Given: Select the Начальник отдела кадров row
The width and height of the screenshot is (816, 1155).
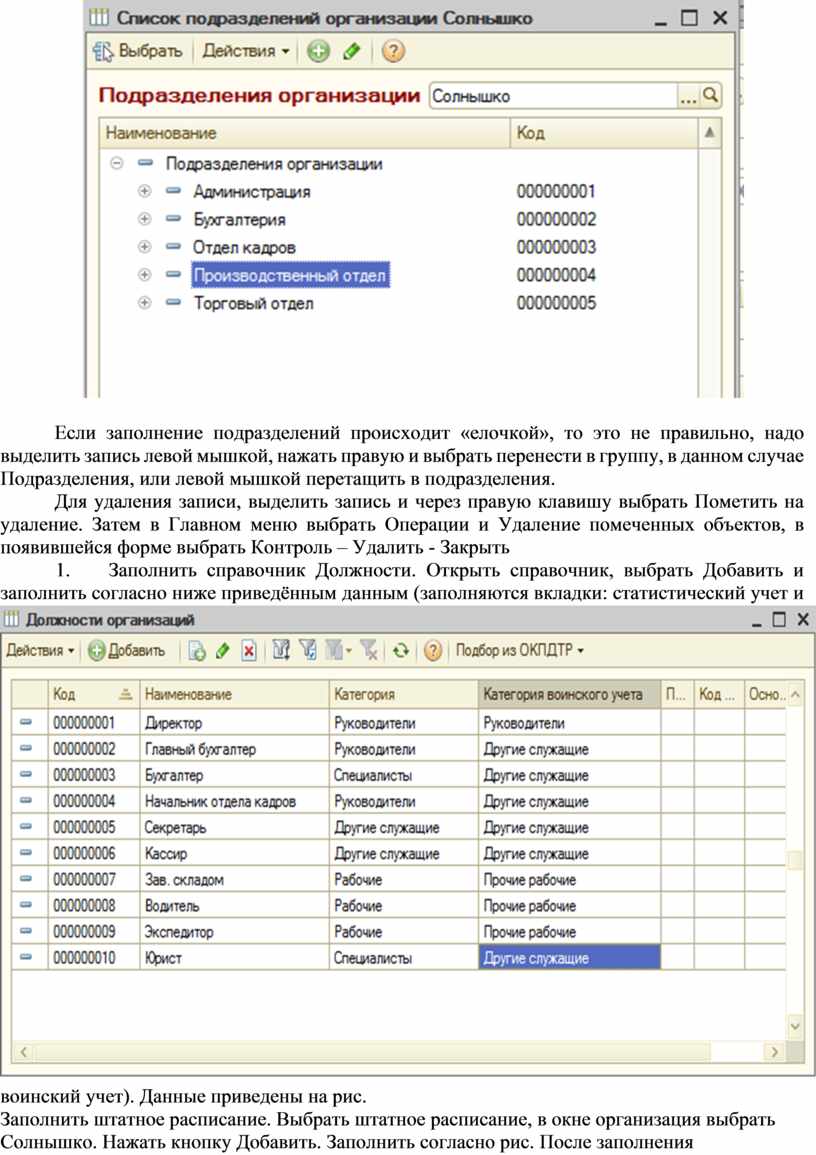Looking at the screenshot, I should (x=398, y=801).
